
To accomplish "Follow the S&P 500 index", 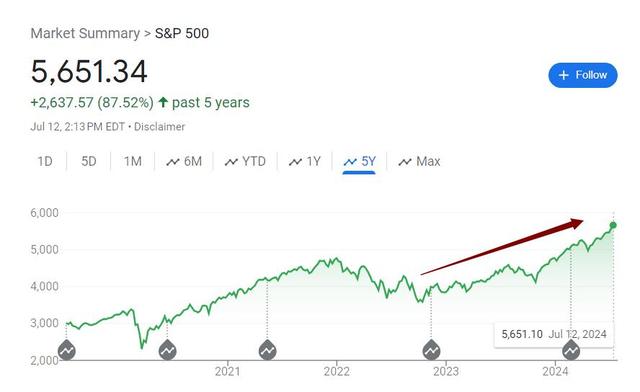I will [x=583, y=75].
